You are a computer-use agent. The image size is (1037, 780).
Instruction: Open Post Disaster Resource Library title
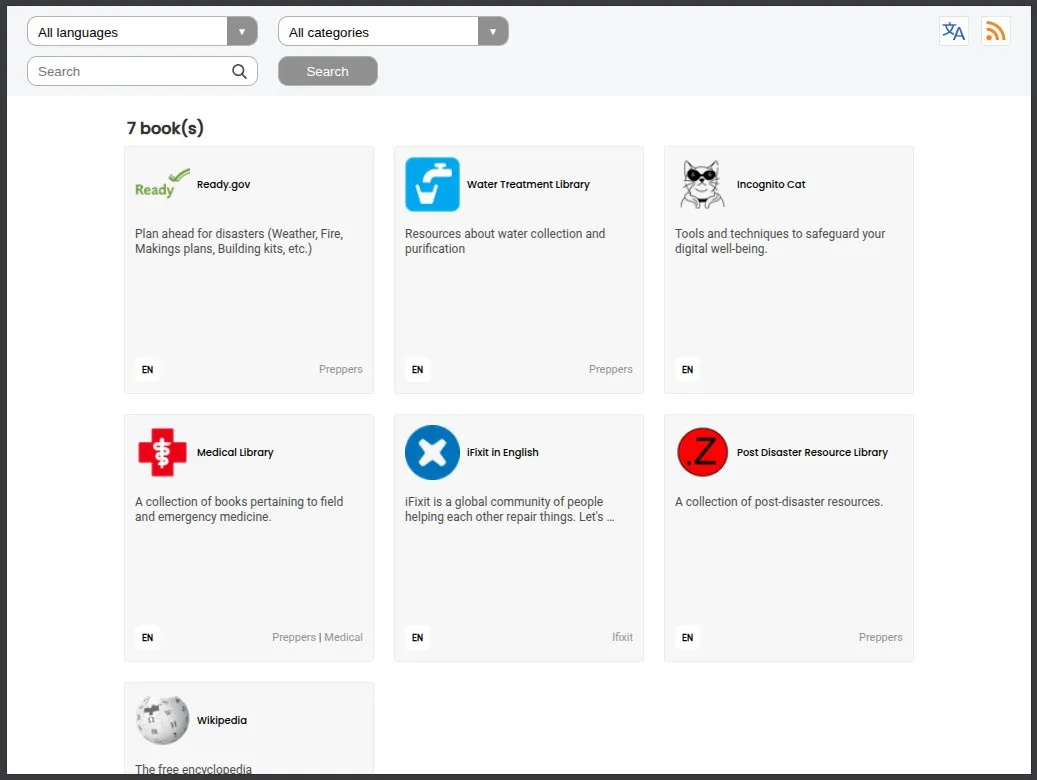point(811,452)
